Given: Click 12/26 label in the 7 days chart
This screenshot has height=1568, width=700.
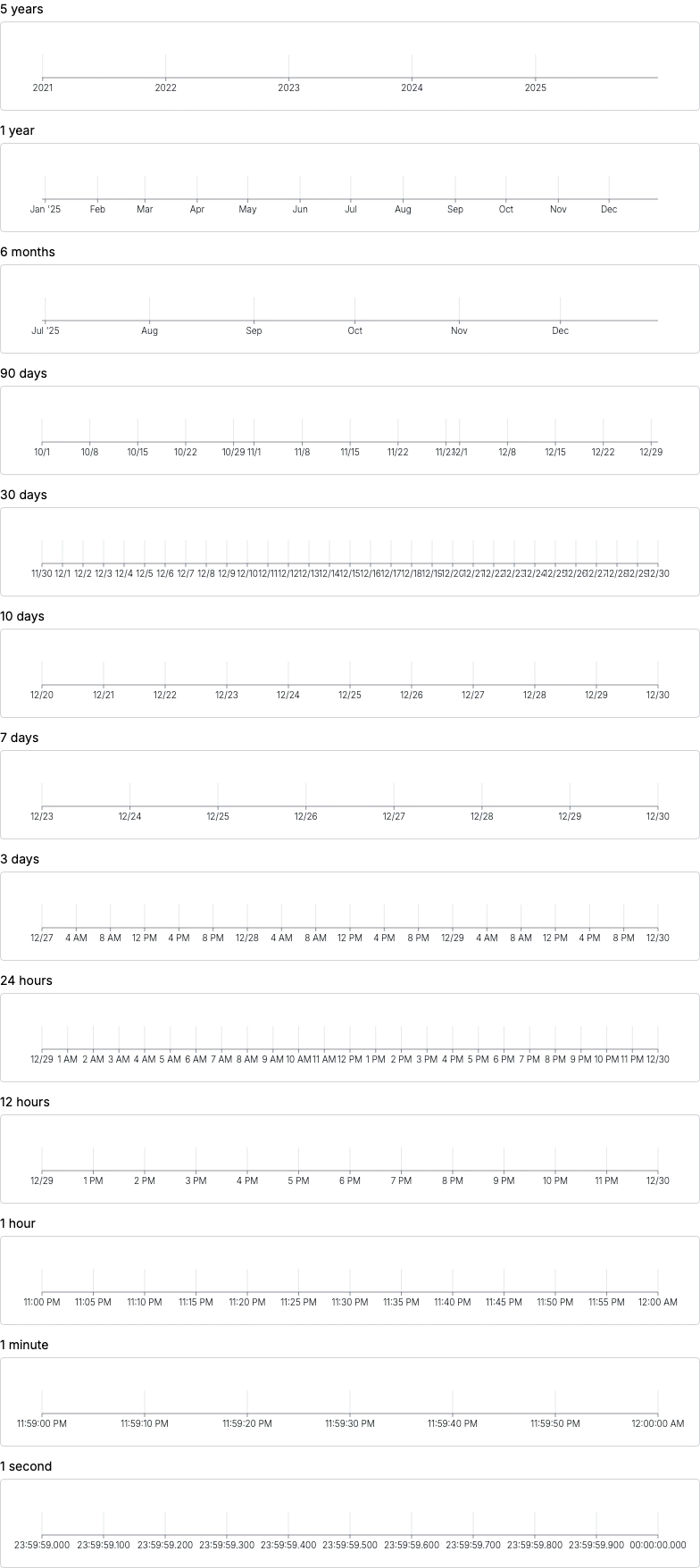Looking at the screenshot, I should click(306, 816).
